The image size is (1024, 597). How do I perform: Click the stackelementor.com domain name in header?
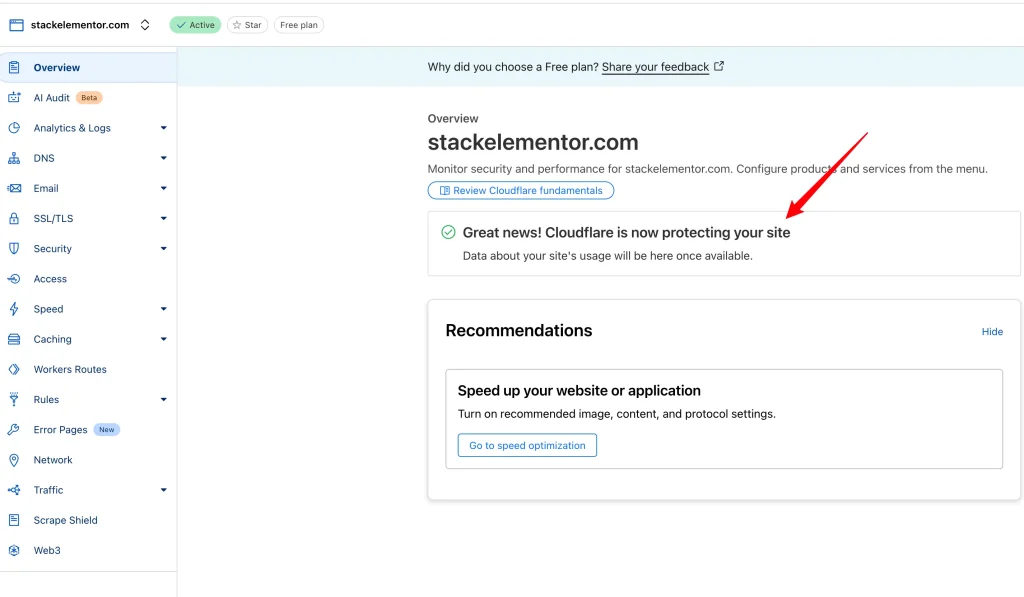coord(80,25)
